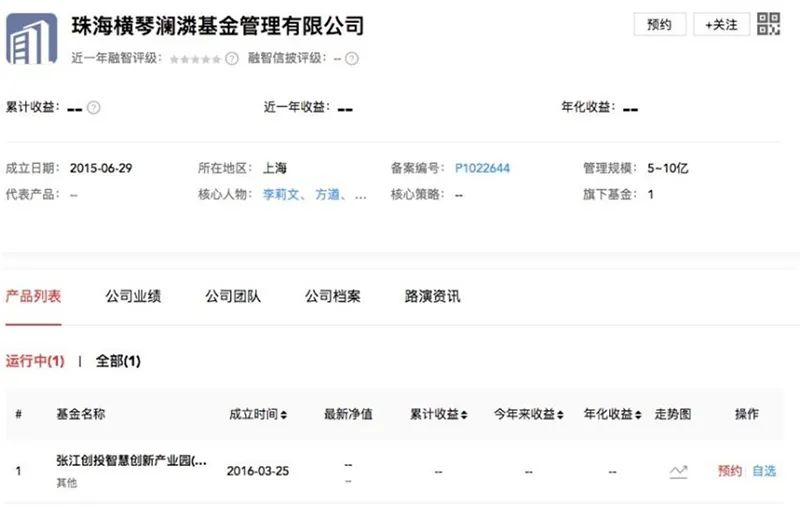Open core person link 方道
800x509 pixels.
[328, 194]
